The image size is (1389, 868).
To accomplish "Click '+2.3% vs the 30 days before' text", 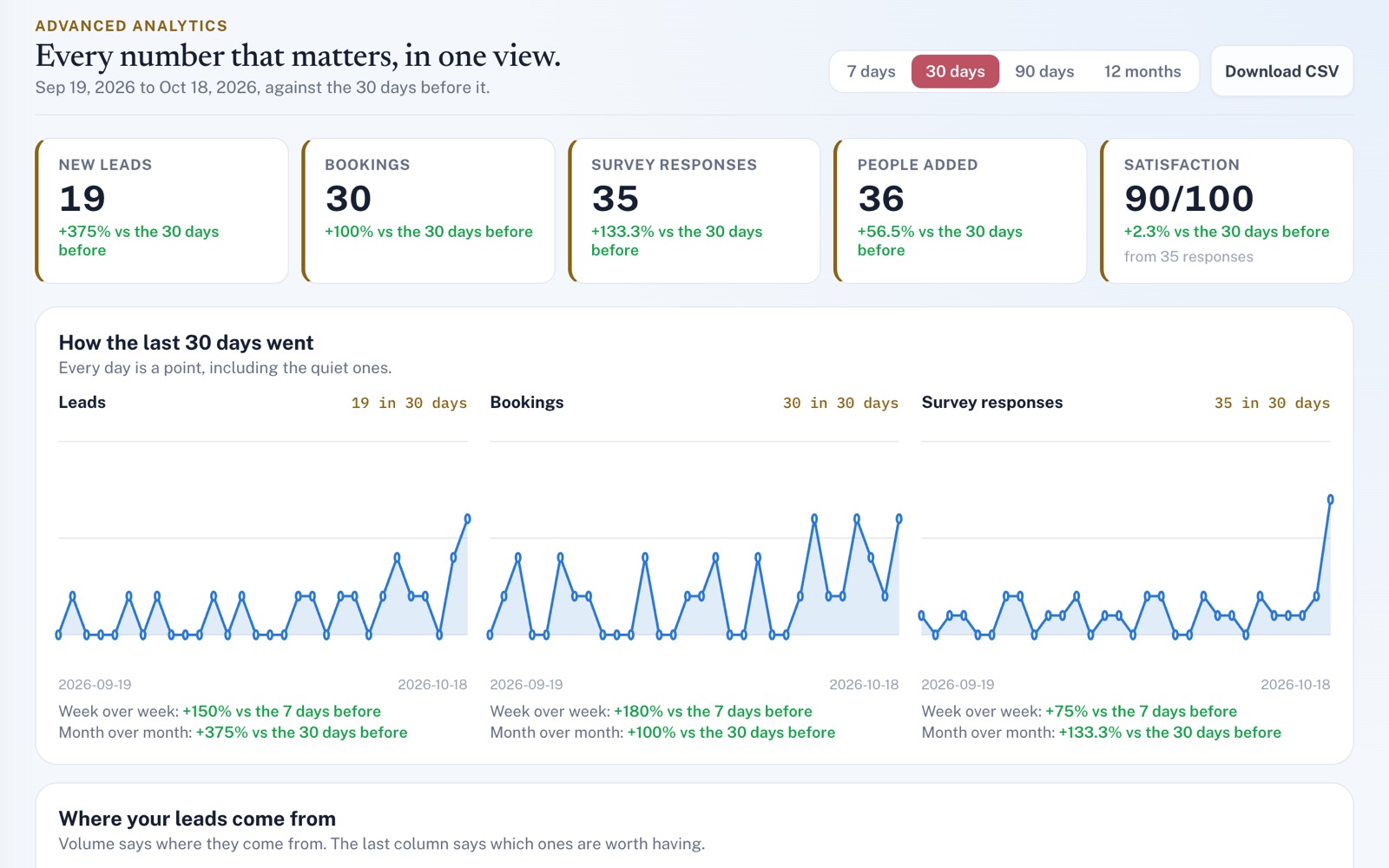I will [x=1227, y=232].
